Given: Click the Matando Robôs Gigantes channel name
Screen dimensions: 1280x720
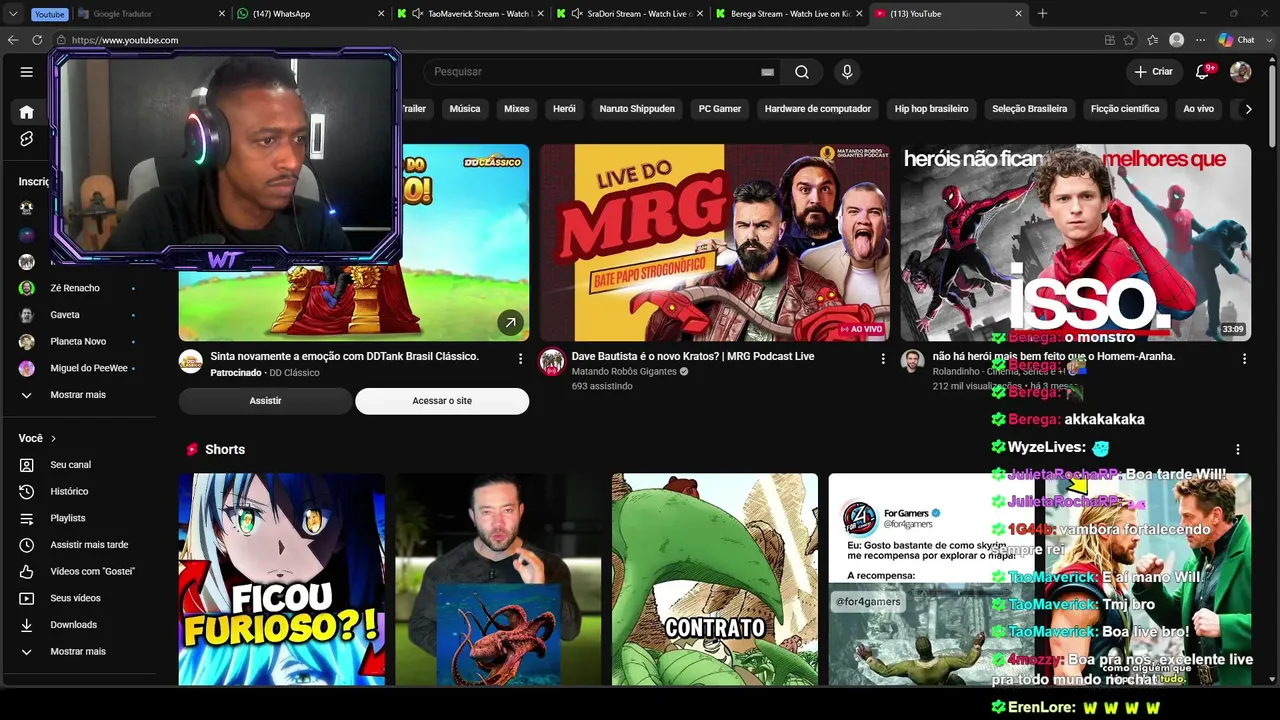Looking at the screenshot, I should (x=624, y=372).
